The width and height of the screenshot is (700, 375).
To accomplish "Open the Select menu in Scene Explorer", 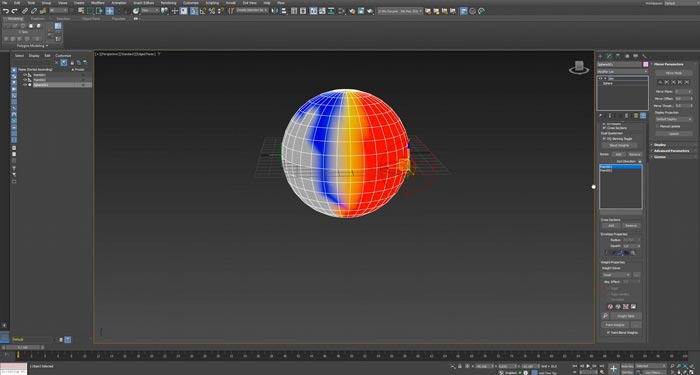I will [19, 56].
